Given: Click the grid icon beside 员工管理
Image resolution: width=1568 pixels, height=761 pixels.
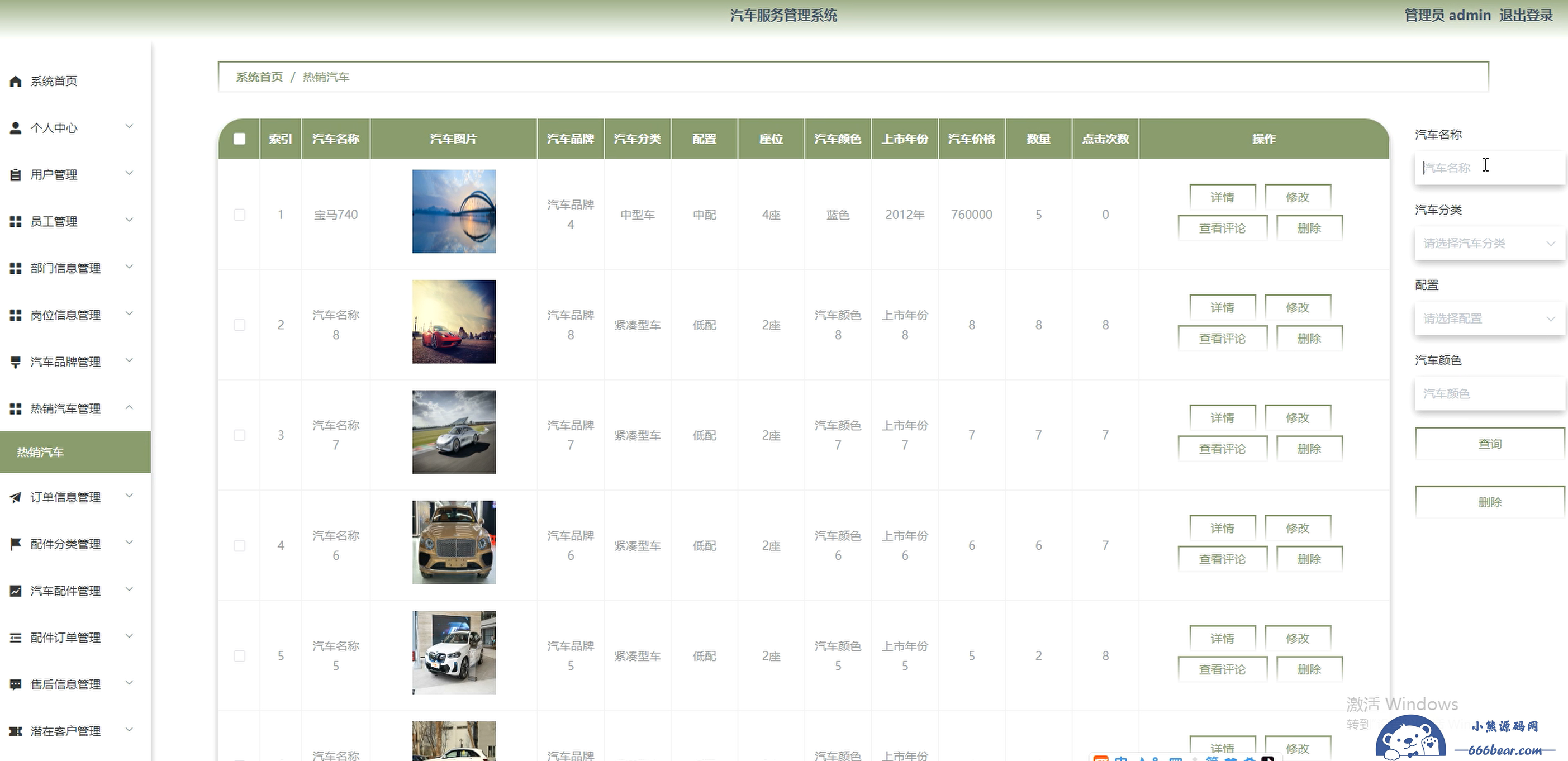Looking at the screenshot, I should pos(16,222).
